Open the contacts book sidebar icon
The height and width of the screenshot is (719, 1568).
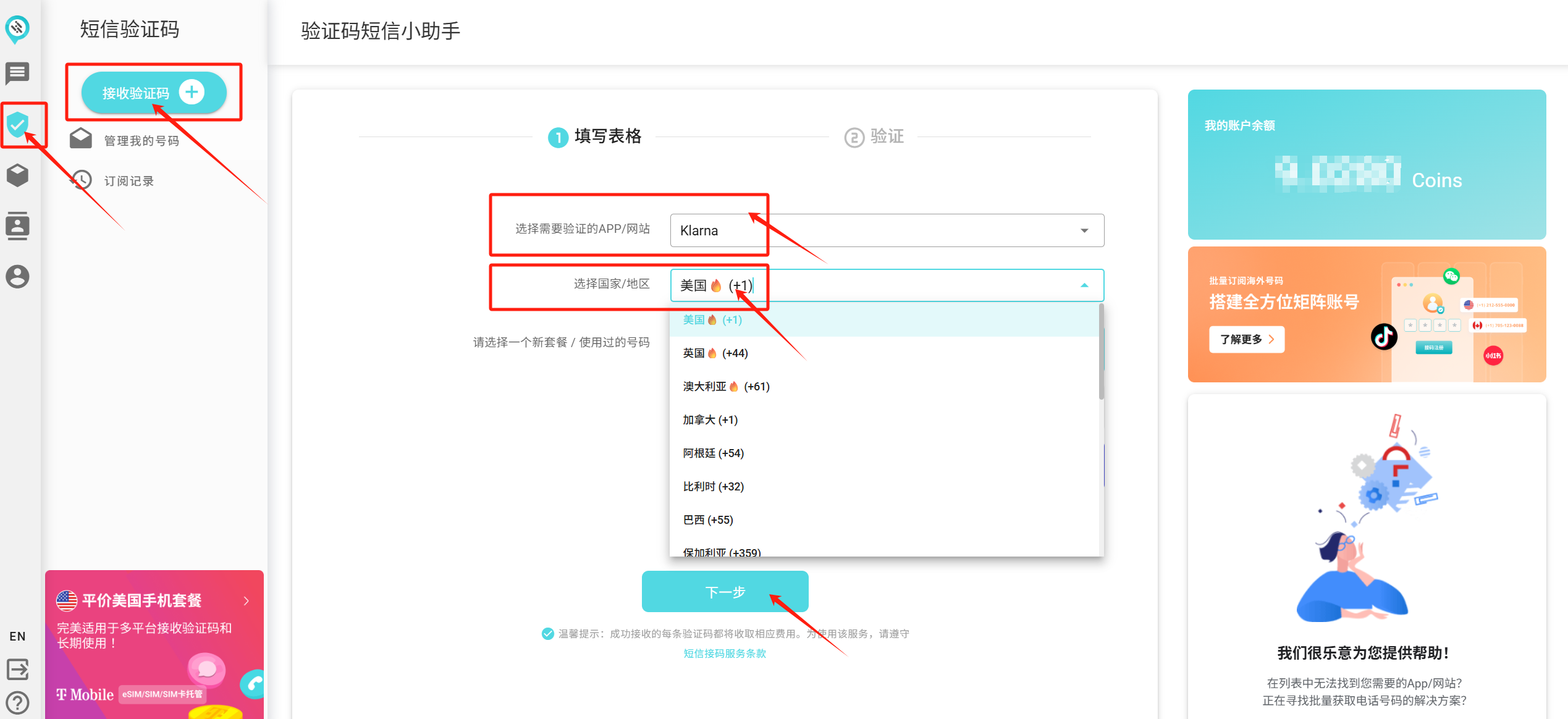tap(17, 226)
